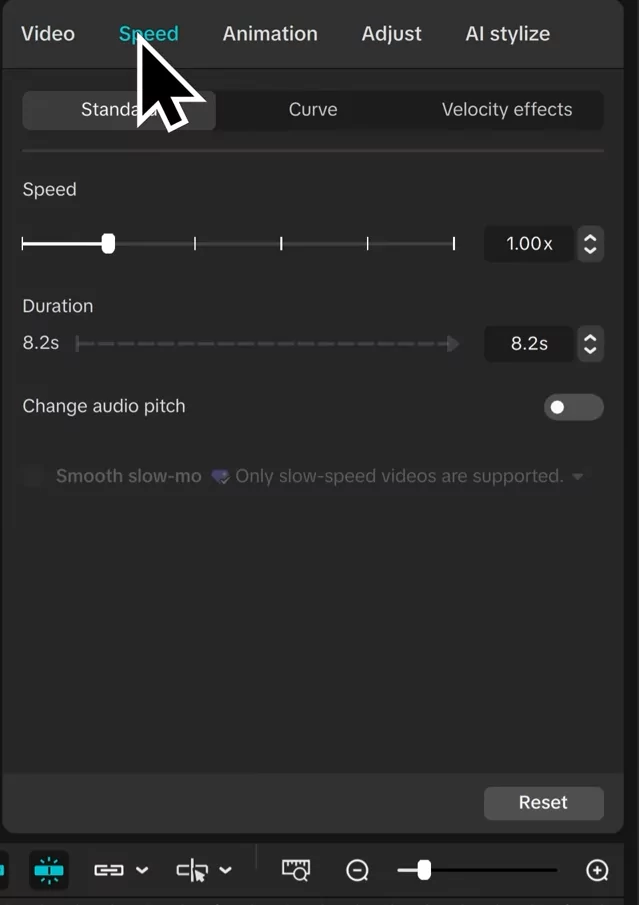Enable Change audio pitch toggle
639x905 pixels.
[574, 407]
